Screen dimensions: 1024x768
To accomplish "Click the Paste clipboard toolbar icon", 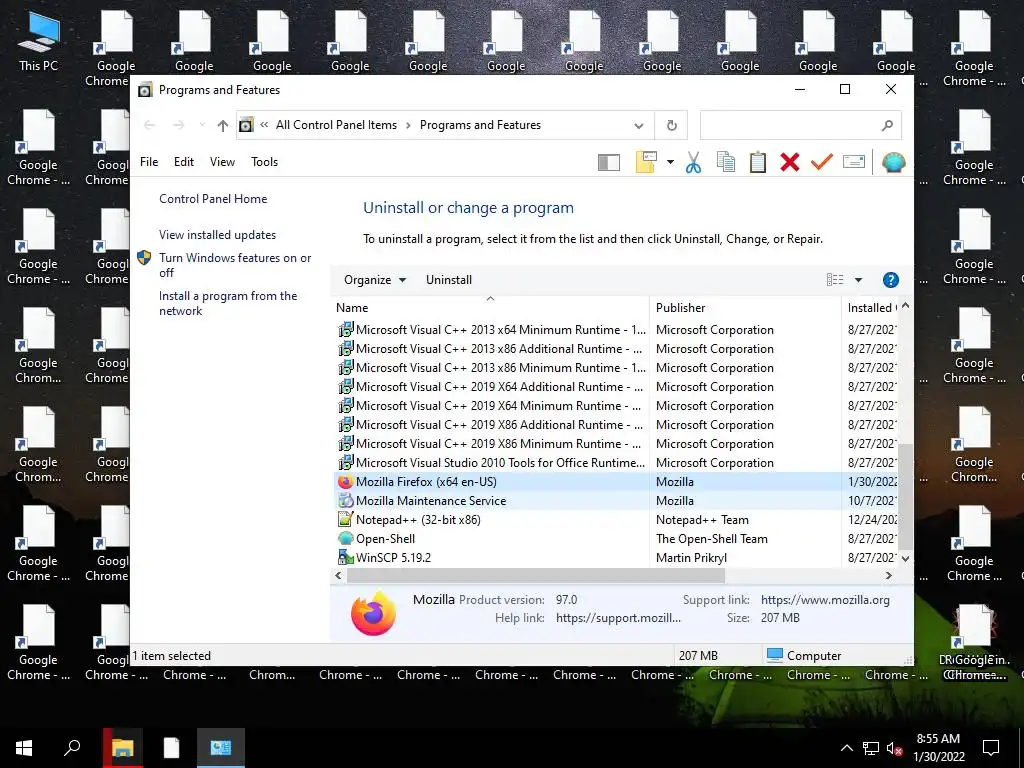I will pos(758,162).
